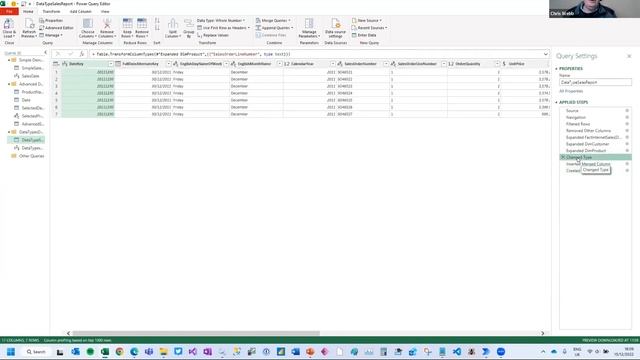Switch to the Home tab

[x=28, y=11]
